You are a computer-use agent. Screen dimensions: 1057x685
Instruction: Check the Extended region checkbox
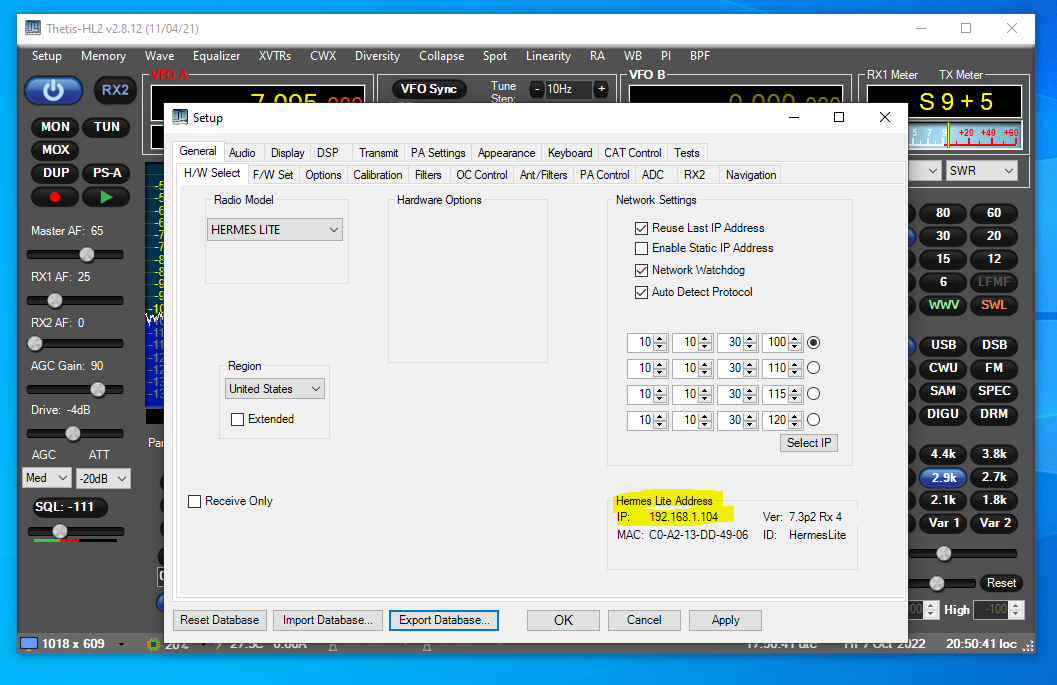click(237, 419)
